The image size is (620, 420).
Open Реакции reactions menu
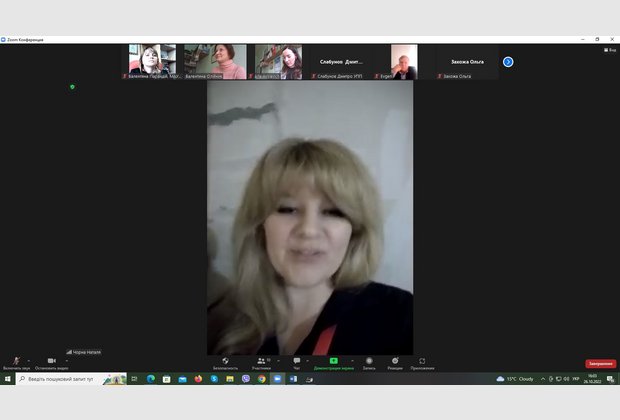(395, 363)
